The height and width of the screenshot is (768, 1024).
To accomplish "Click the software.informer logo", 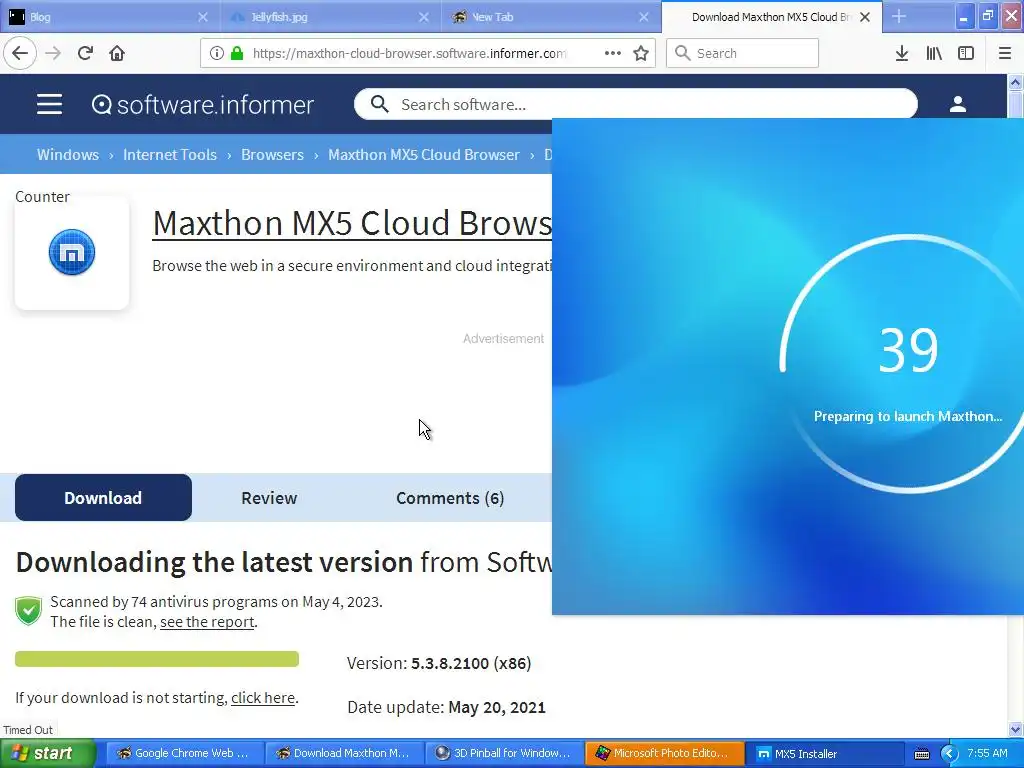I will click(202, 104).
